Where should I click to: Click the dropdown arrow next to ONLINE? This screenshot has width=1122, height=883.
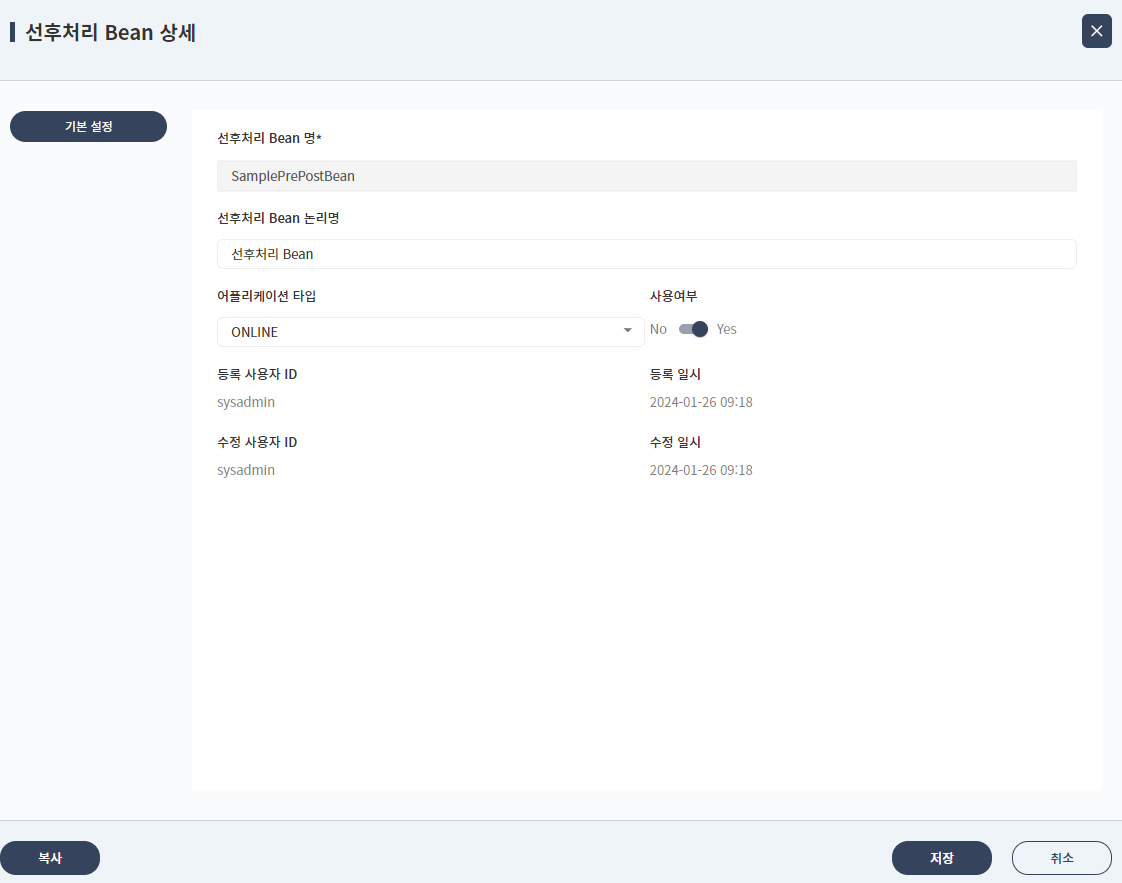(628, 330)
